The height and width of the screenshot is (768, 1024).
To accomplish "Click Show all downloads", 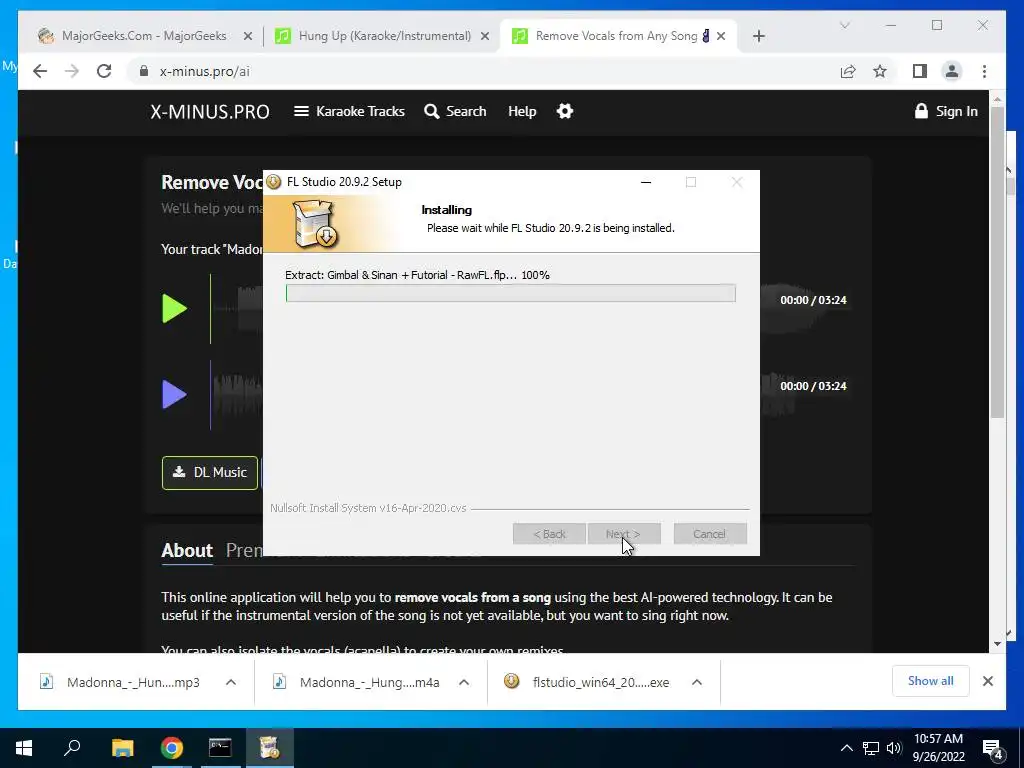I will 931,681.
